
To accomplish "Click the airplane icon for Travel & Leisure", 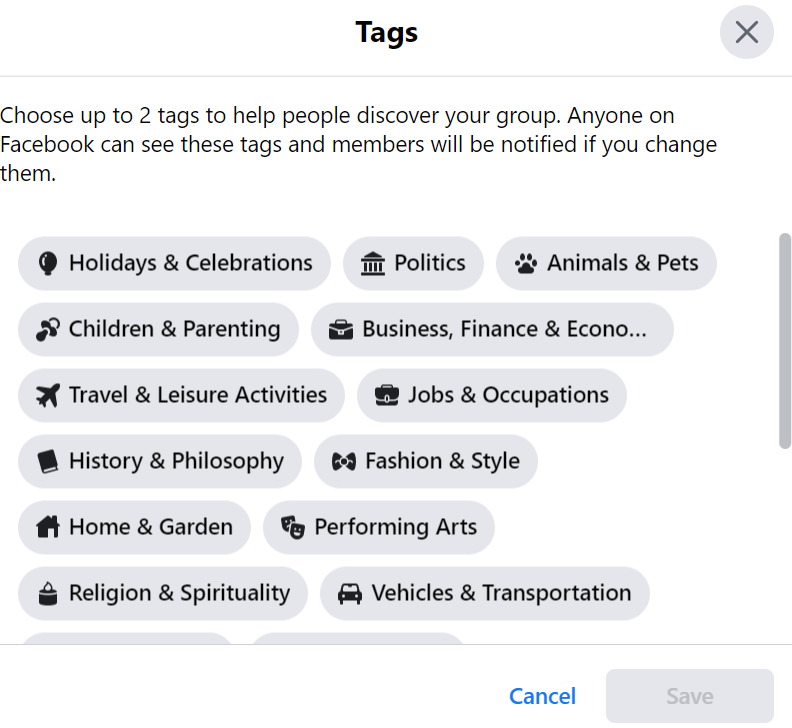I will click(x=47, y=396).
